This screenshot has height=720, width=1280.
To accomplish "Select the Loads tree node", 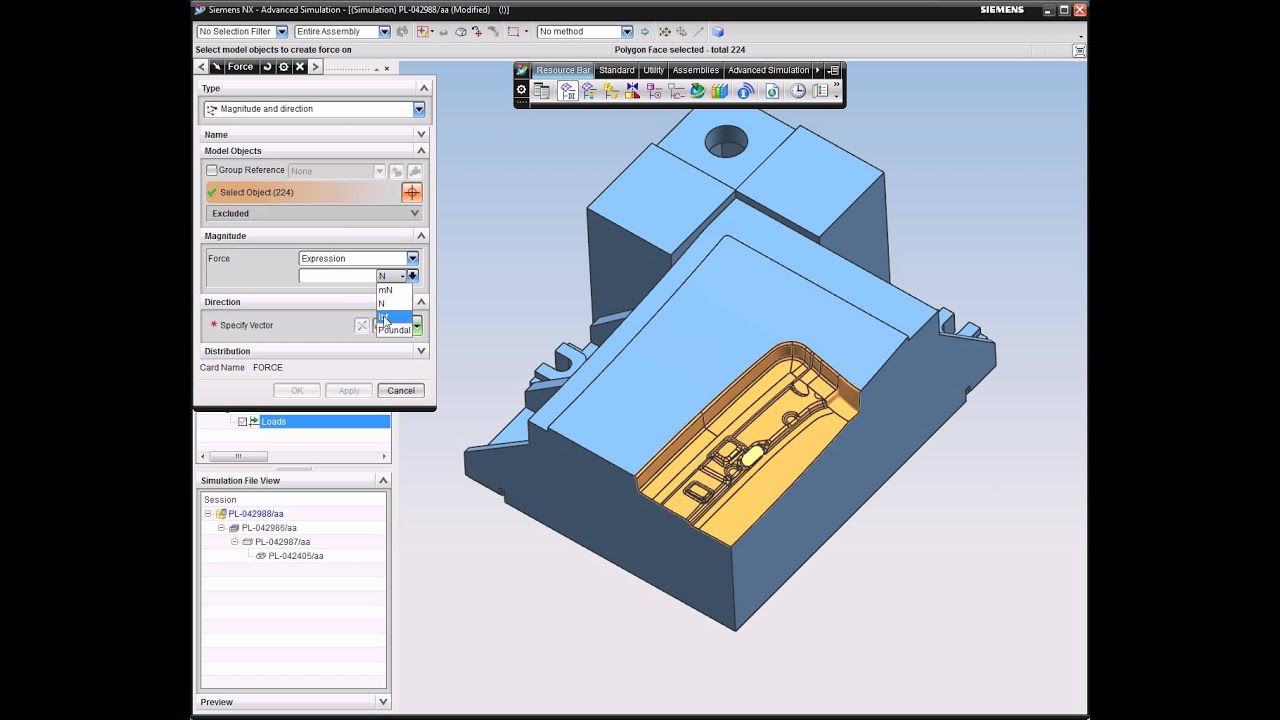I will [273, 422].
